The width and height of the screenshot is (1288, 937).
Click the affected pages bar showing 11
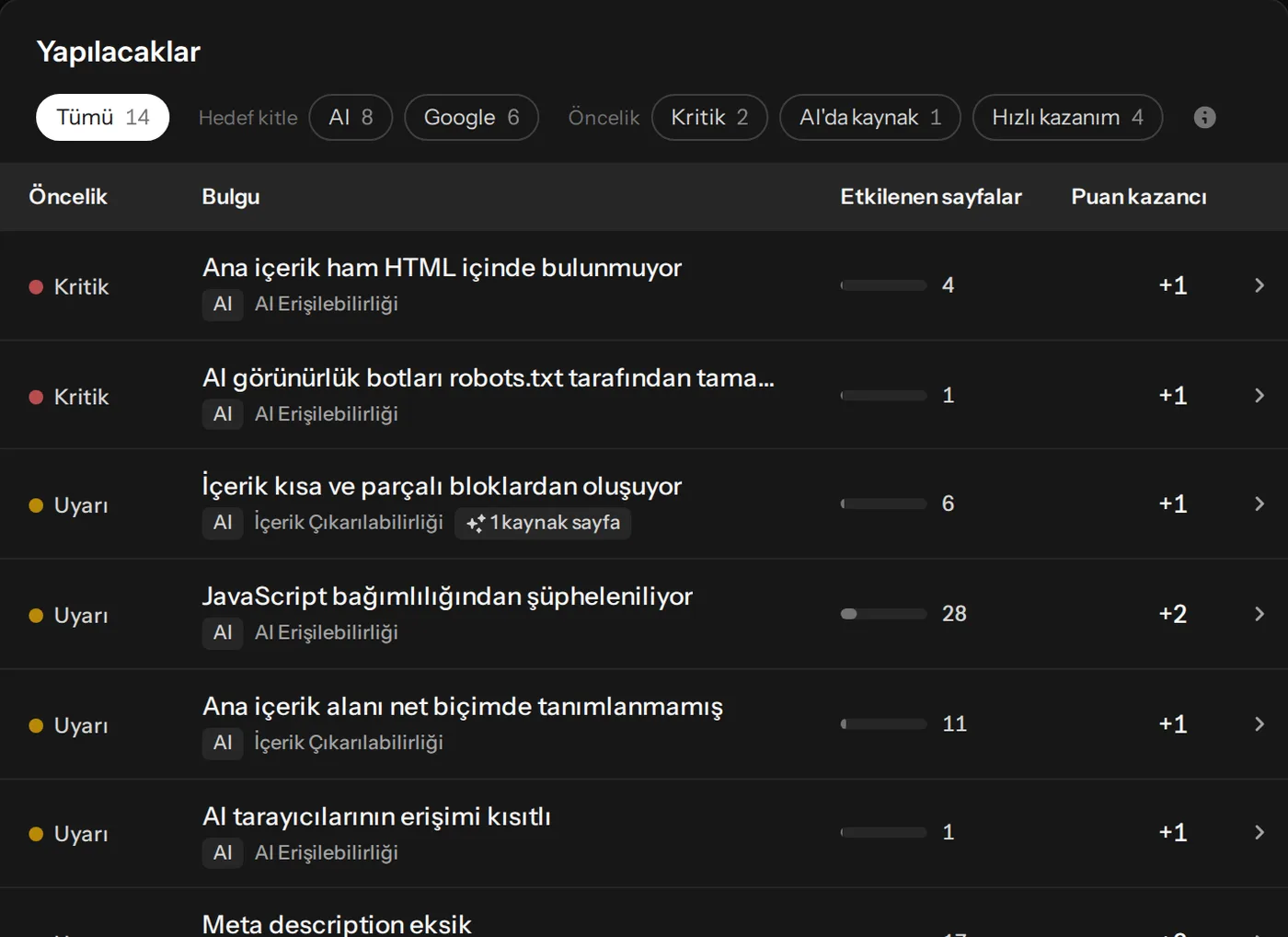pyautogui.click(x=883, y=724)
